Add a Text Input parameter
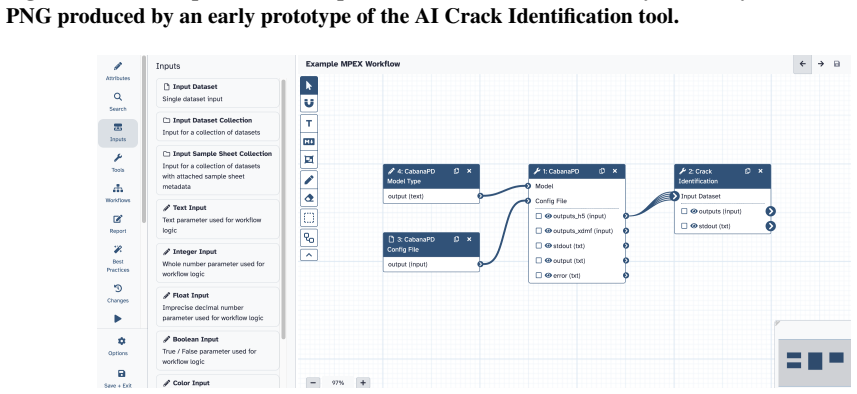857x394 pixels. point(218,219)
